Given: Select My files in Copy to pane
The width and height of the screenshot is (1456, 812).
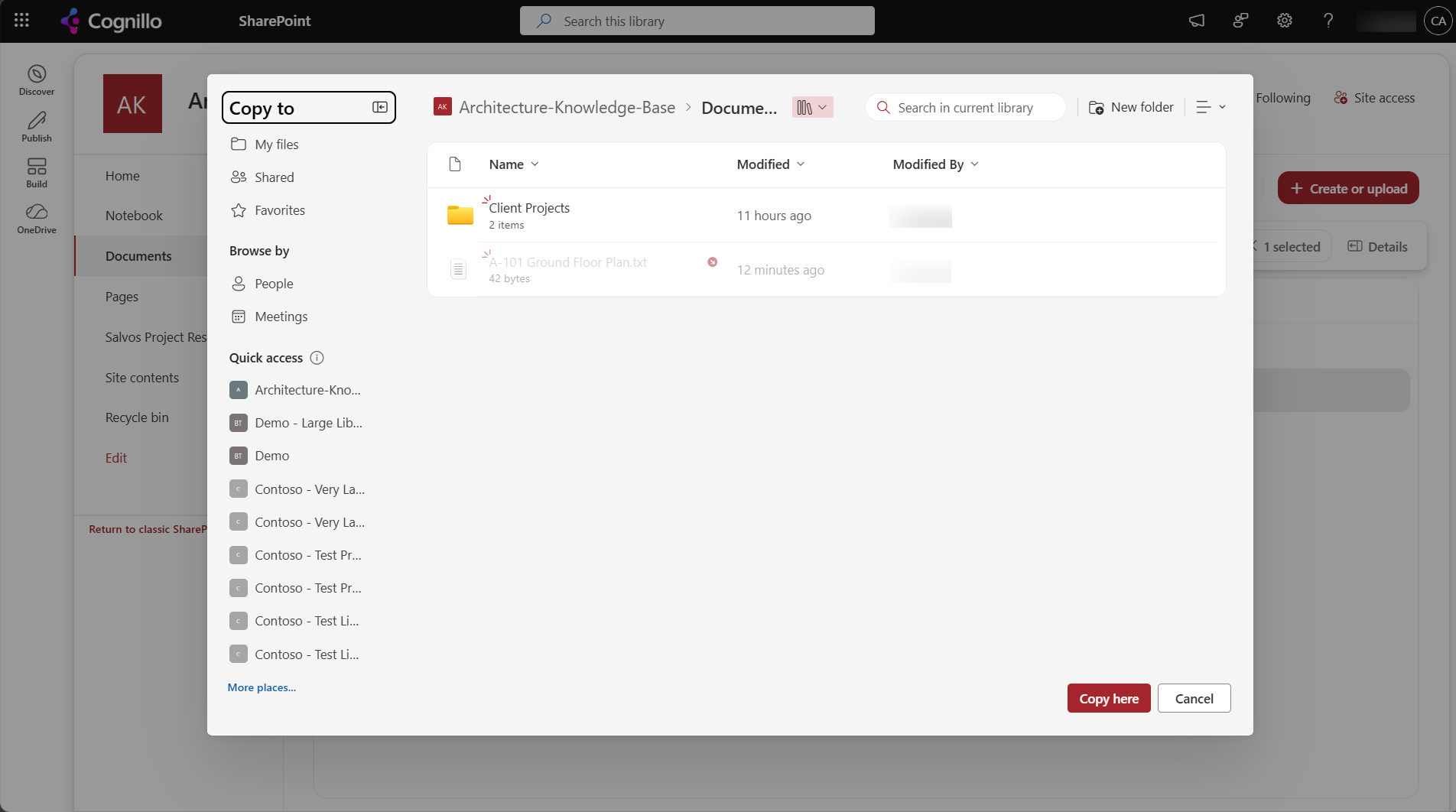Looking at the screenshot, I should [265, 145].
